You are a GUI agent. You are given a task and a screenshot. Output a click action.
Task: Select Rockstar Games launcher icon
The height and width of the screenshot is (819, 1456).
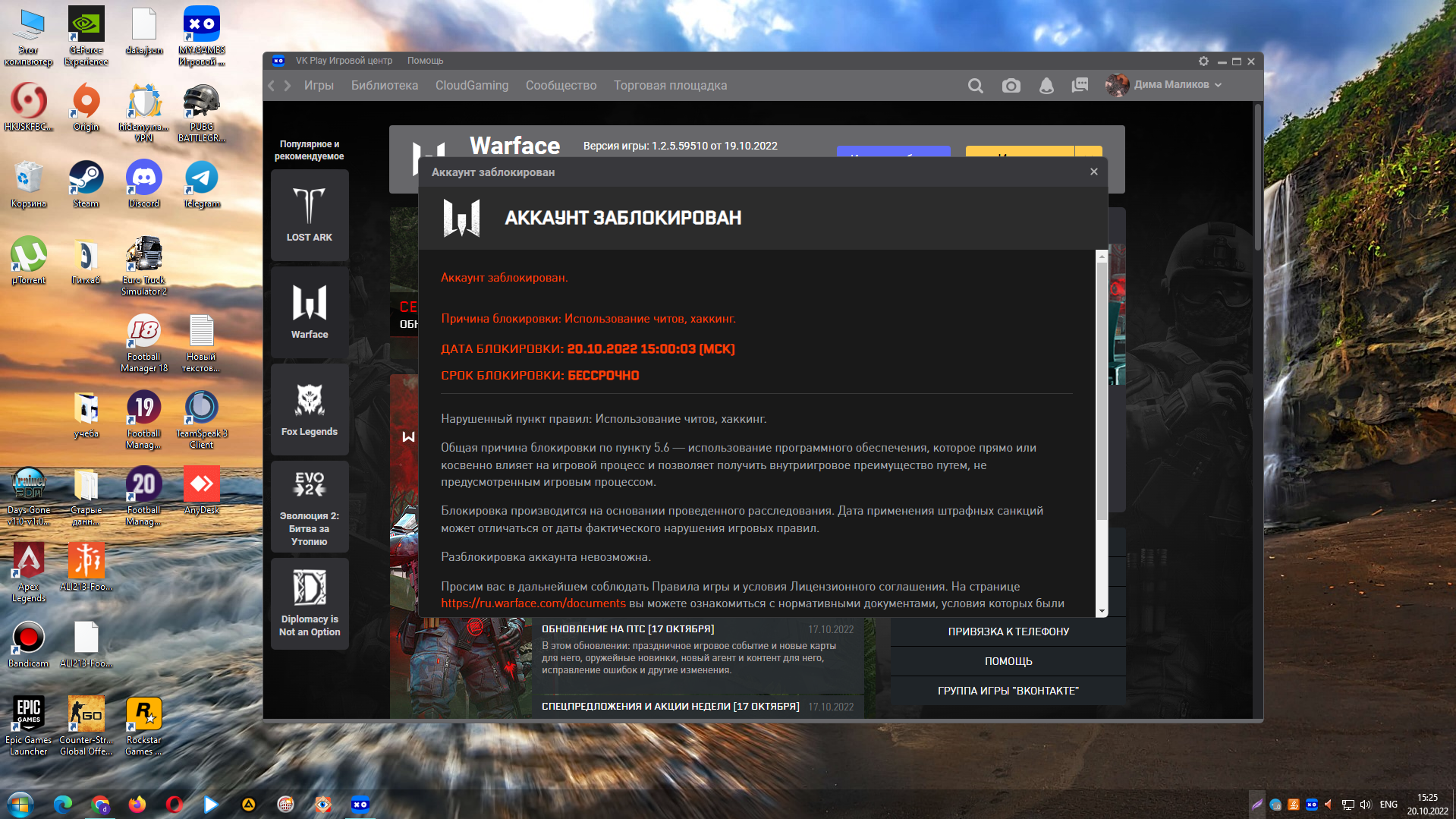point(143,726)
